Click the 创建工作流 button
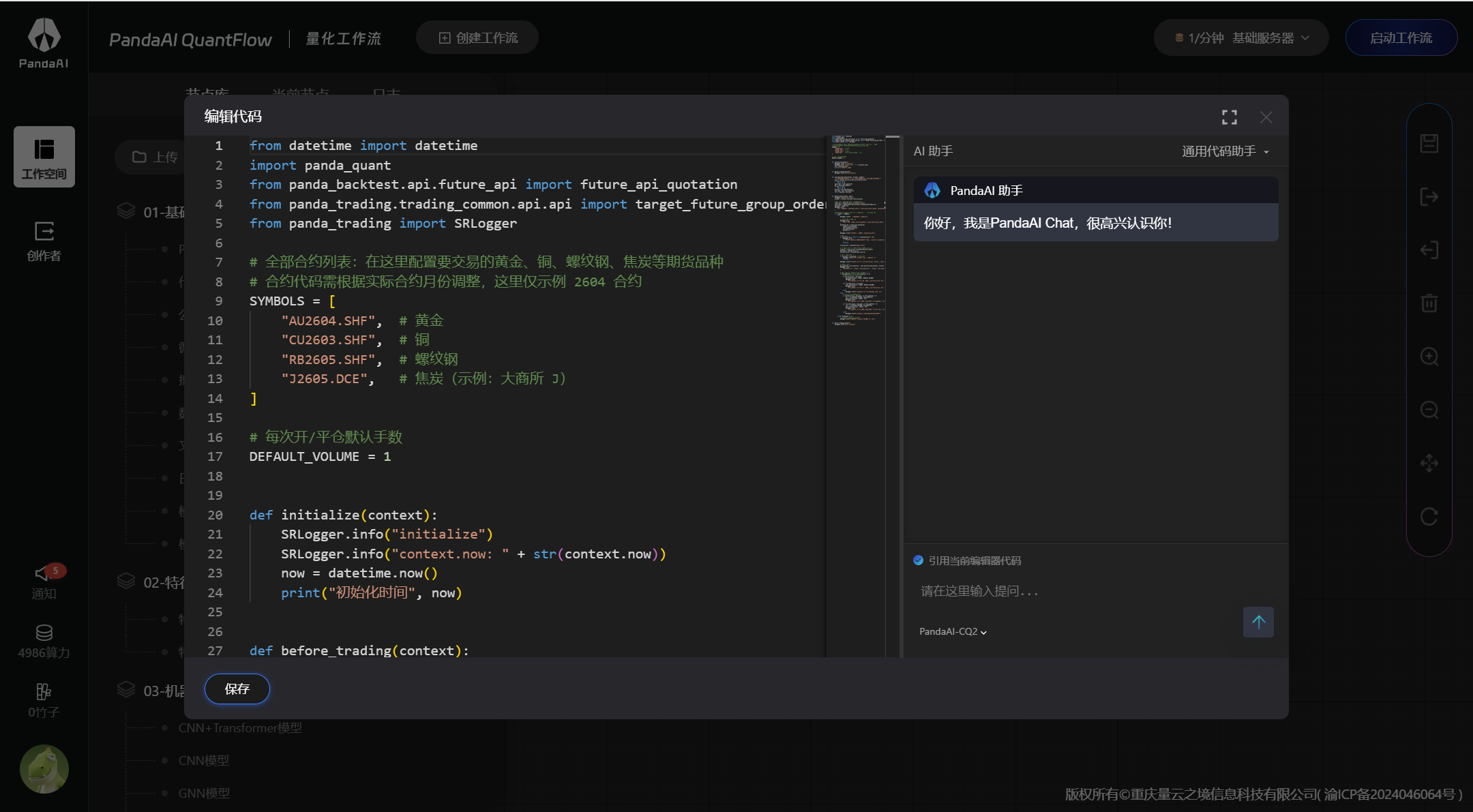 click(477, 38)
